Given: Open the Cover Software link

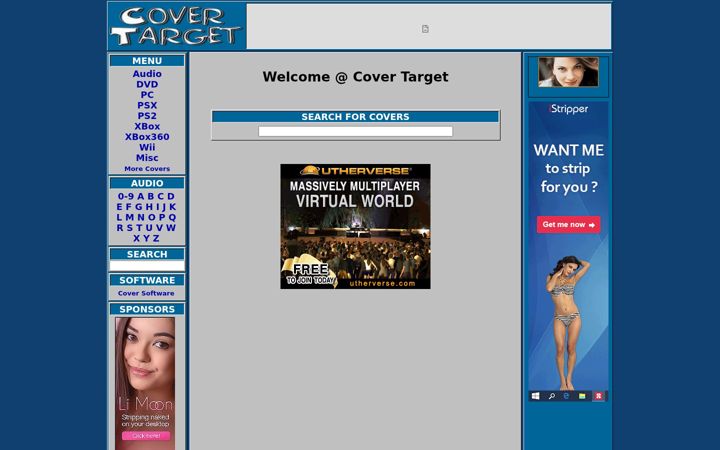Looking at the screenshot, I should (146, 293).
